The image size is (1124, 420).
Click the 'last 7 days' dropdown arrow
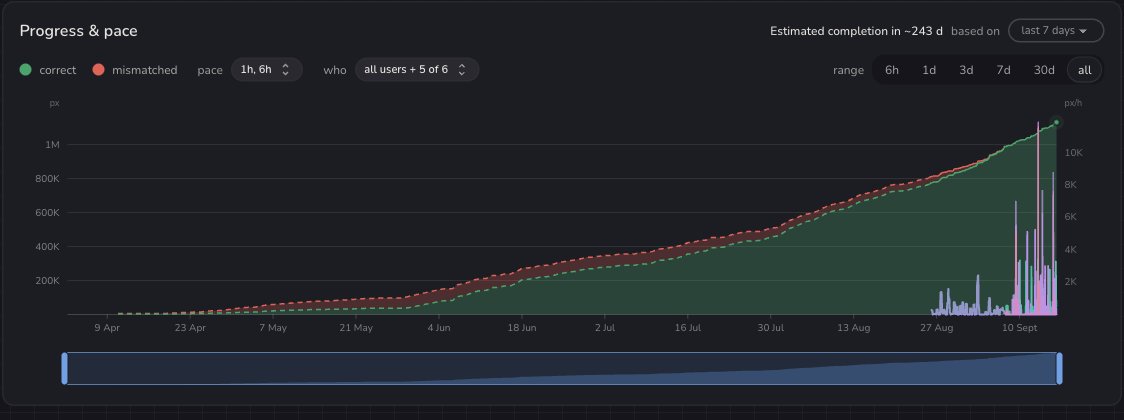(x=1082, y=31)
